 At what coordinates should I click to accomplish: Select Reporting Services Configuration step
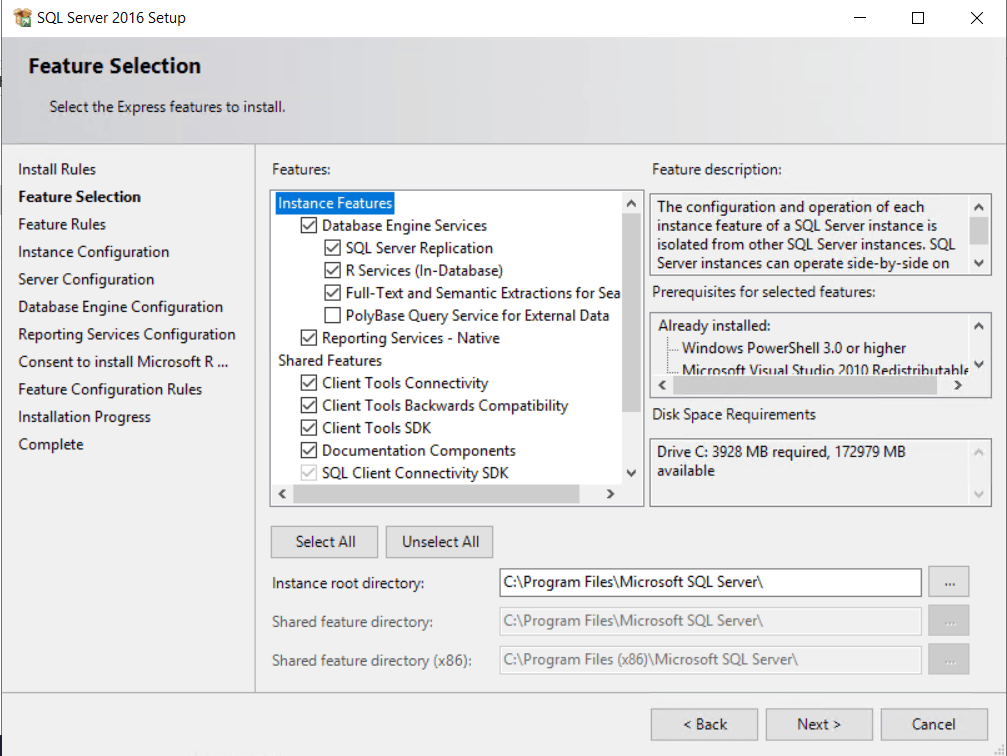coord(127,334)
